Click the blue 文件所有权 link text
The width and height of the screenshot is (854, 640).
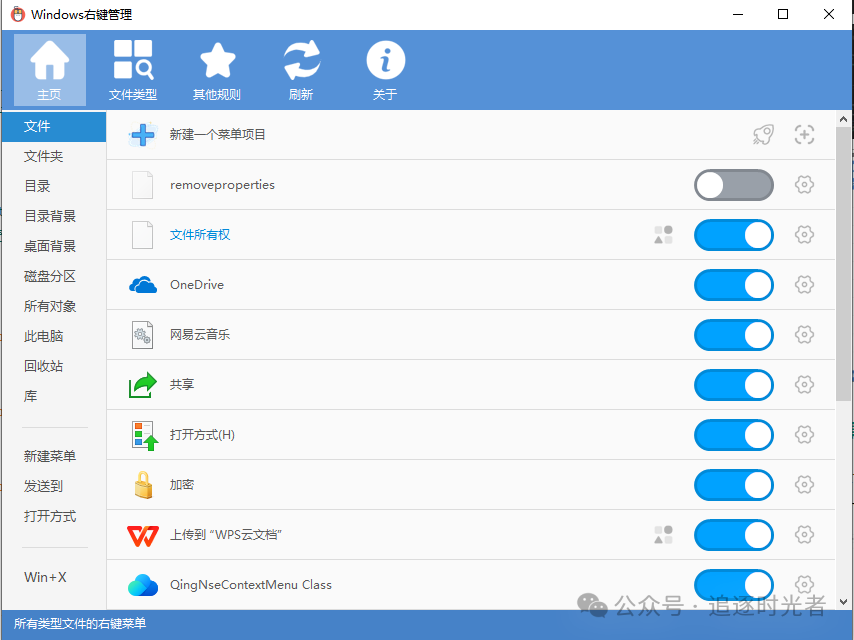[200, 235]
